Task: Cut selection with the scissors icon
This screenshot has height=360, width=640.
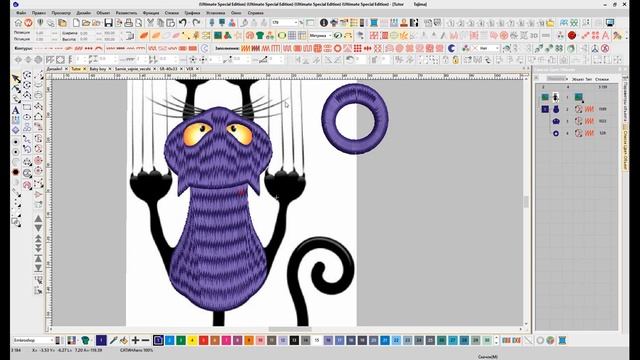Action: pyautogui.click(x=151, y=23)
